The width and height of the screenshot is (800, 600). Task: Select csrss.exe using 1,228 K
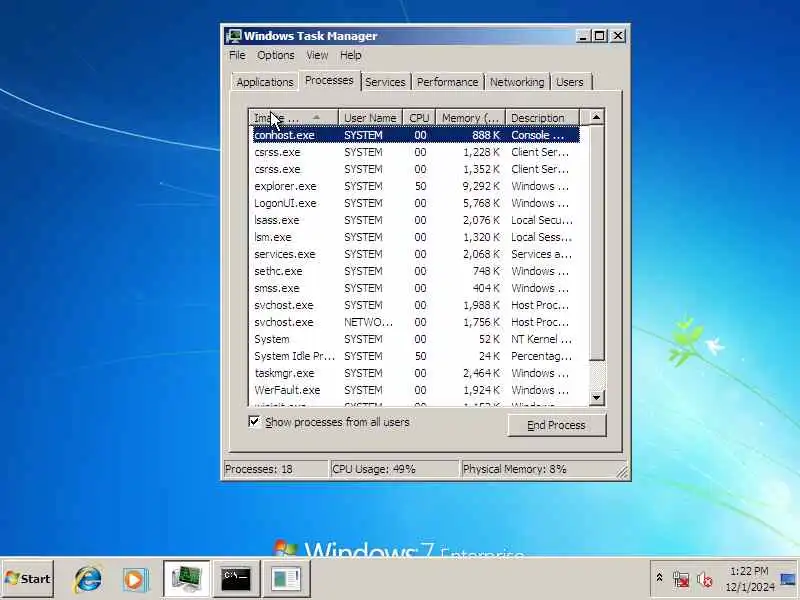pyautogui.click(x=416, y=152)
